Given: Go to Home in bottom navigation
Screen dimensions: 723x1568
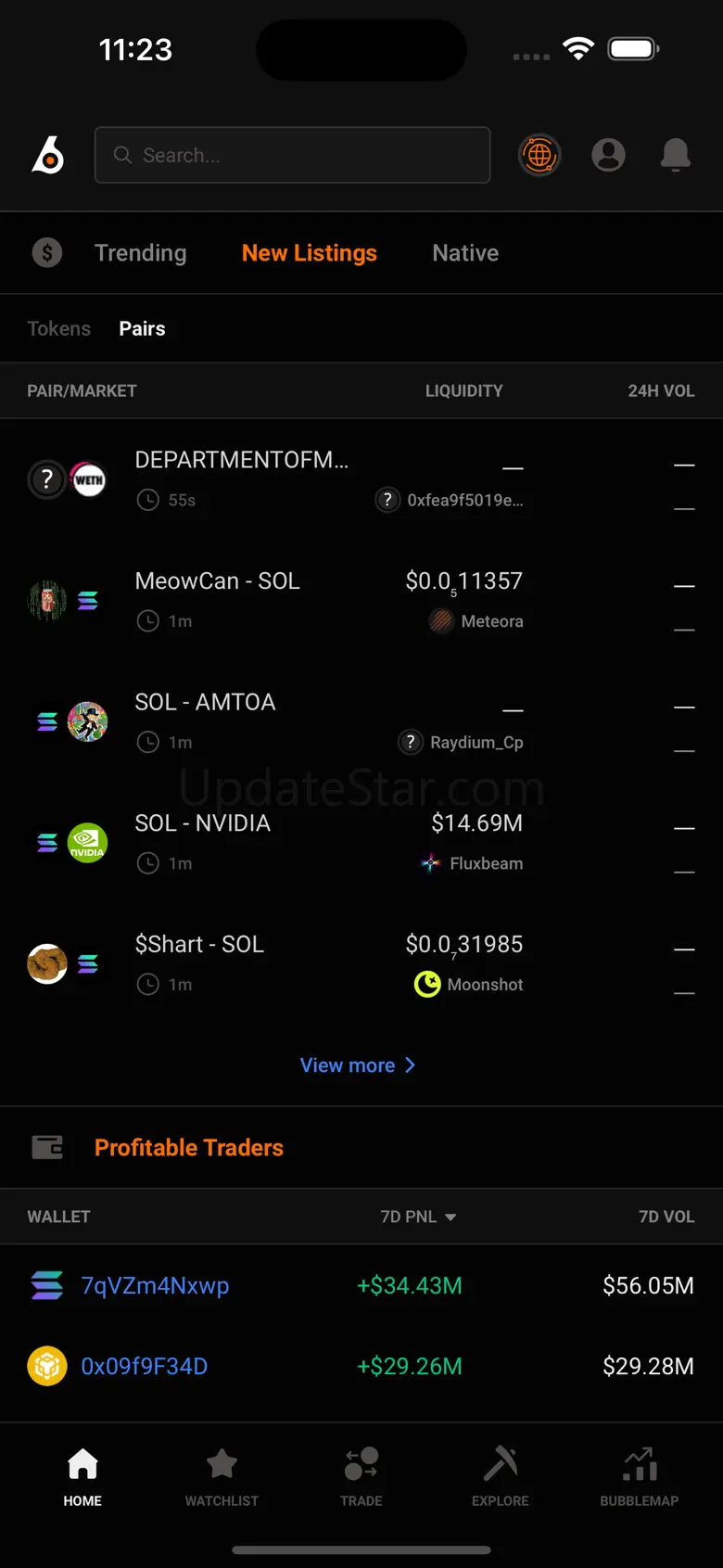Looking at the screenshot, I should pyautogui.click(x=82, y=1475).
